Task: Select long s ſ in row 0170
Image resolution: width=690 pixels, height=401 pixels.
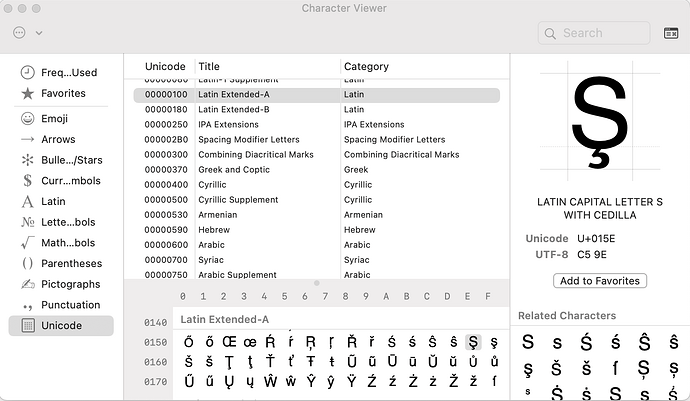Action: 494,382
